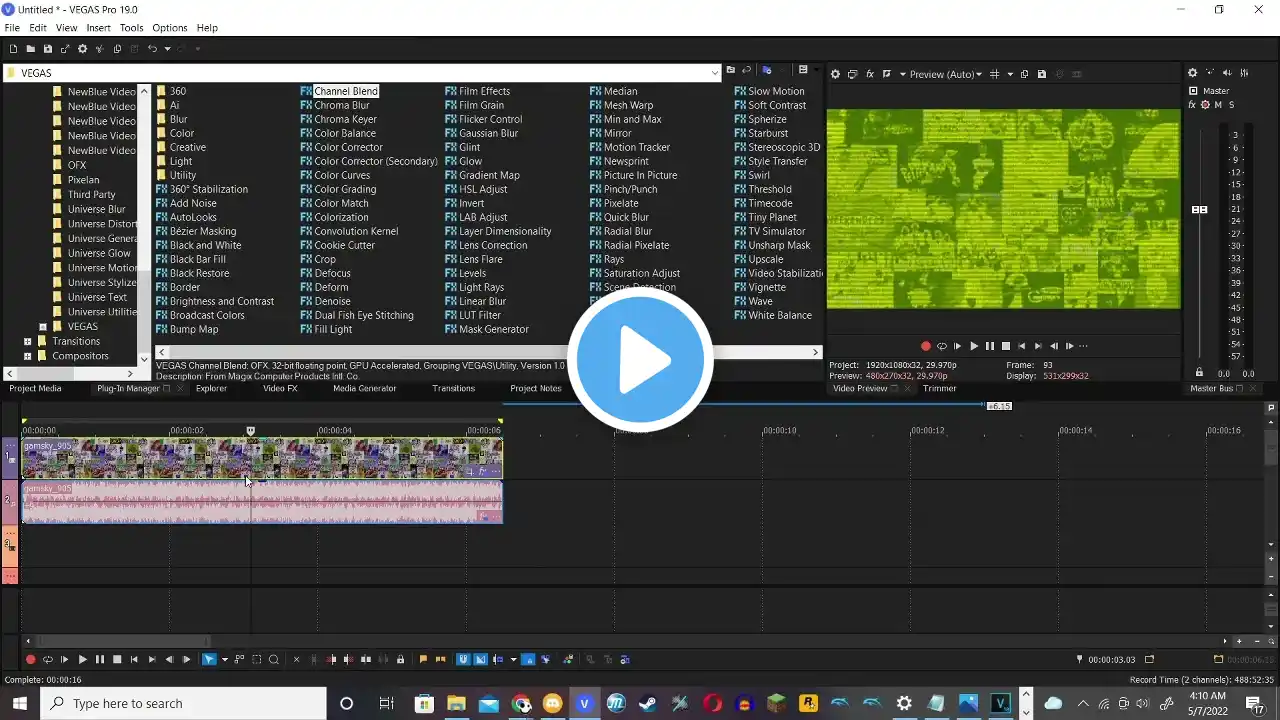Click the Master bus volume fader handle
The height and width of the screenshot is (720, 1280).
pyautogui.click(x=1199, y=209)
